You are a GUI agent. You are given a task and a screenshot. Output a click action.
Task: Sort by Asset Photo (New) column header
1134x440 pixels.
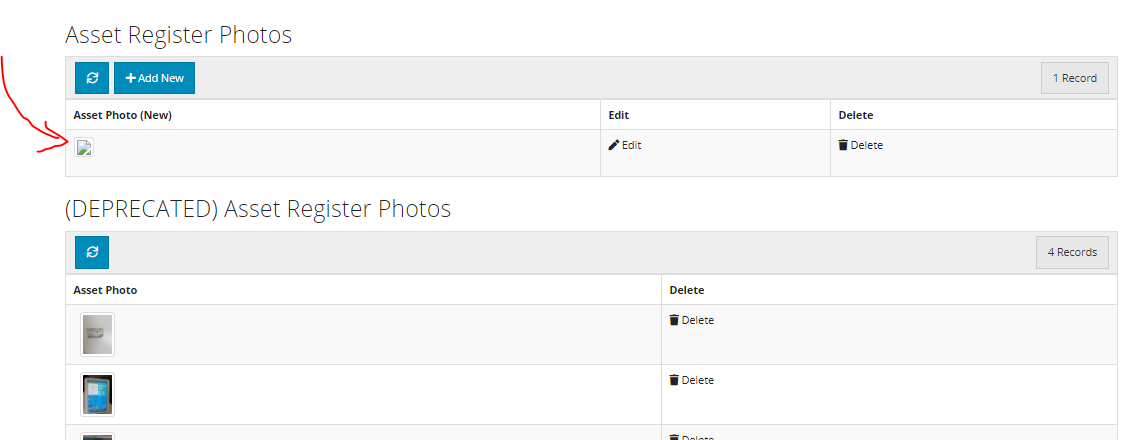point(122,115)
